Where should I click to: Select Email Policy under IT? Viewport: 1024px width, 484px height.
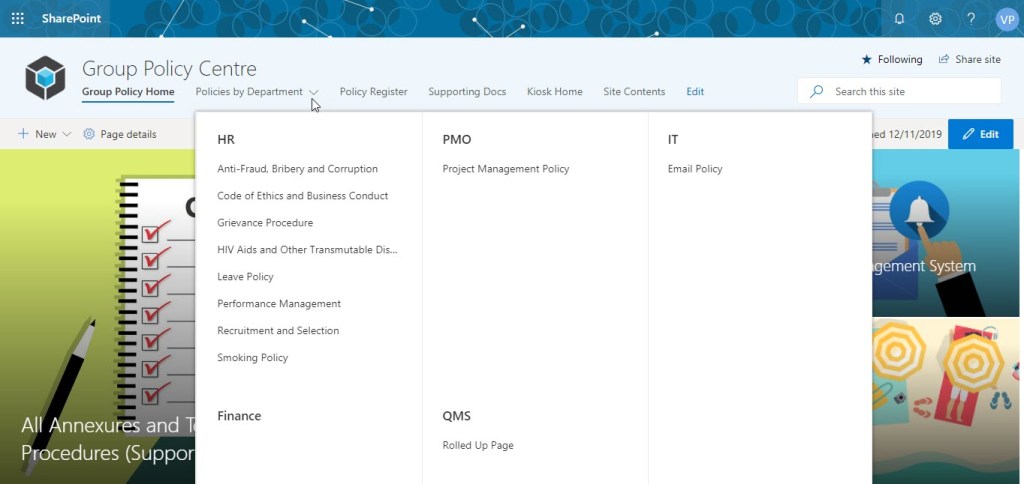pos(694,169)
